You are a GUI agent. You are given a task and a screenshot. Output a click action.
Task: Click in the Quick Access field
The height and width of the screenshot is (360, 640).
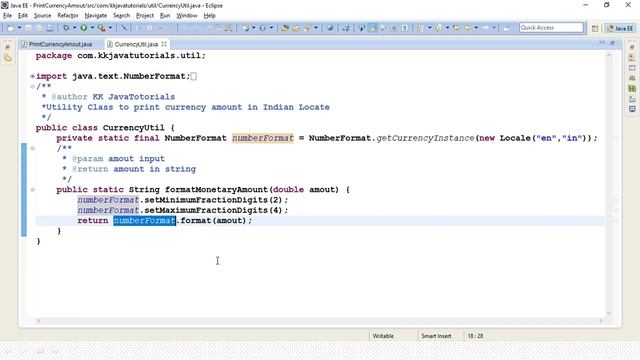551,27
